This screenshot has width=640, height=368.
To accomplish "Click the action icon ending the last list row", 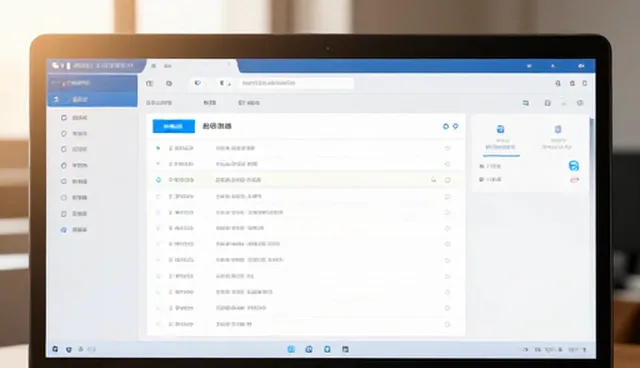I will pos(447,324).
